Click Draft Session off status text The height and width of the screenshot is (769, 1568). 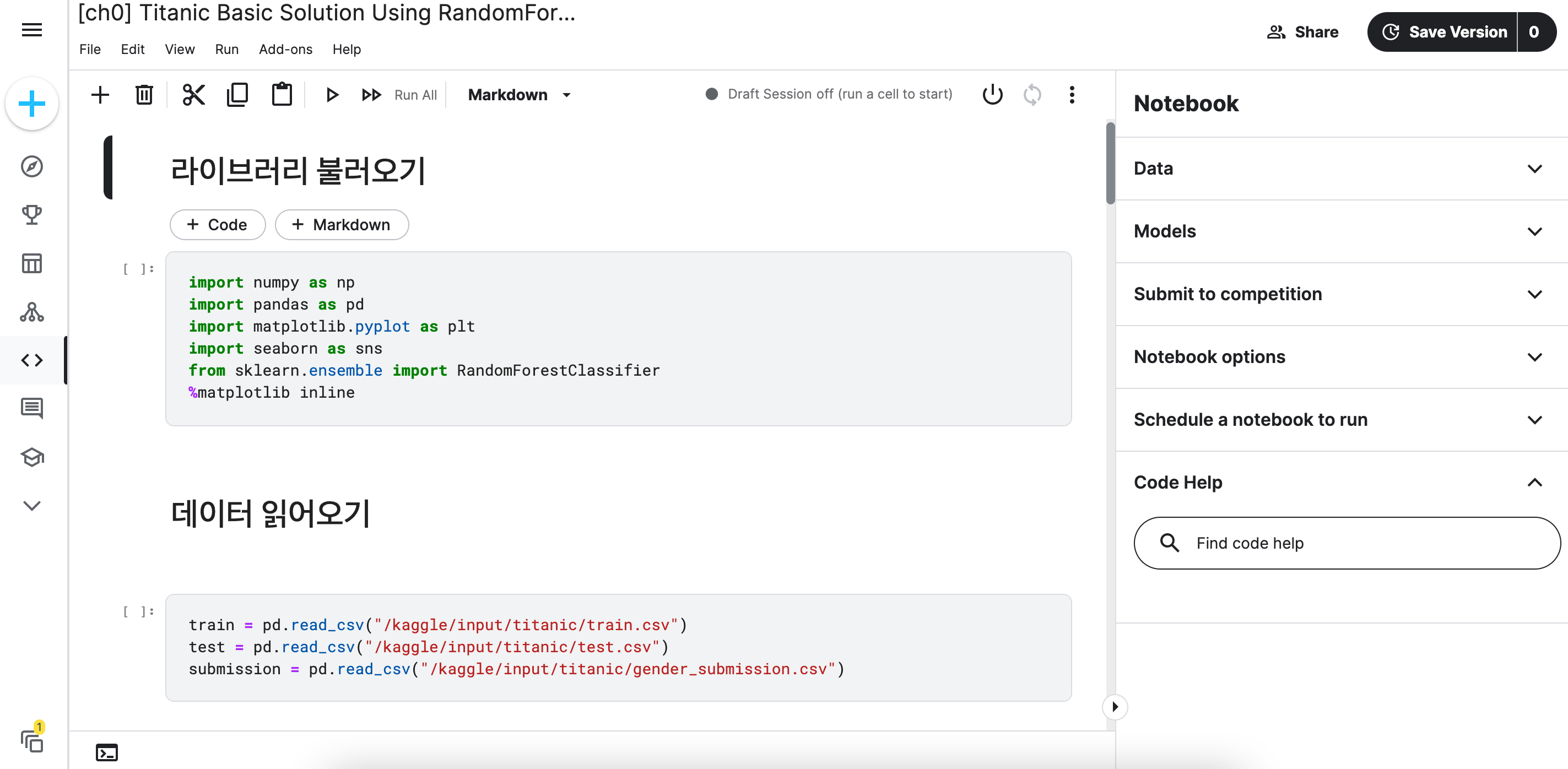(840, 94)
